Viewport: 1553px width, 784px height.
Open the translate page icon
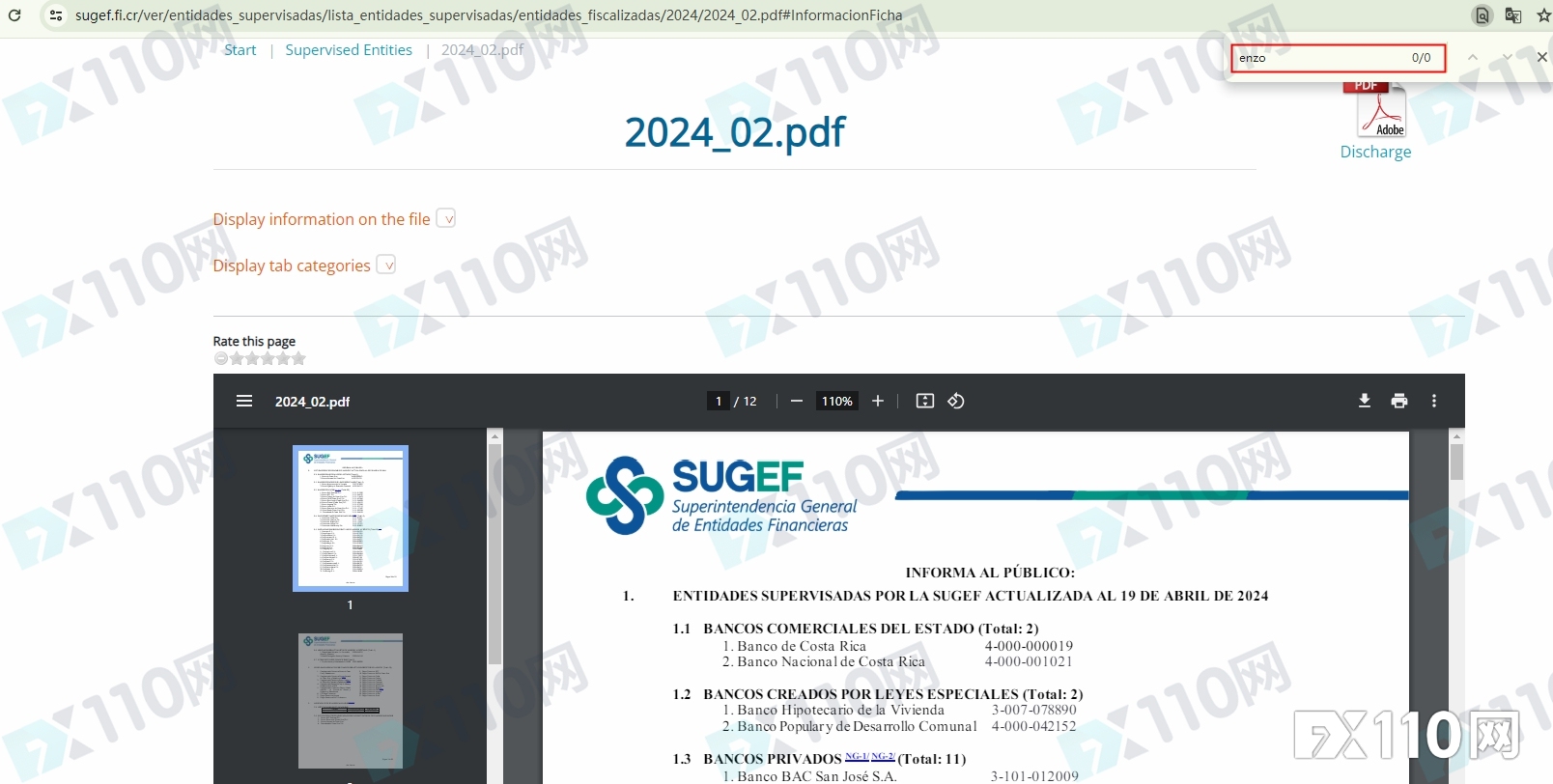pyautogui.click(x=1513, y=15)
